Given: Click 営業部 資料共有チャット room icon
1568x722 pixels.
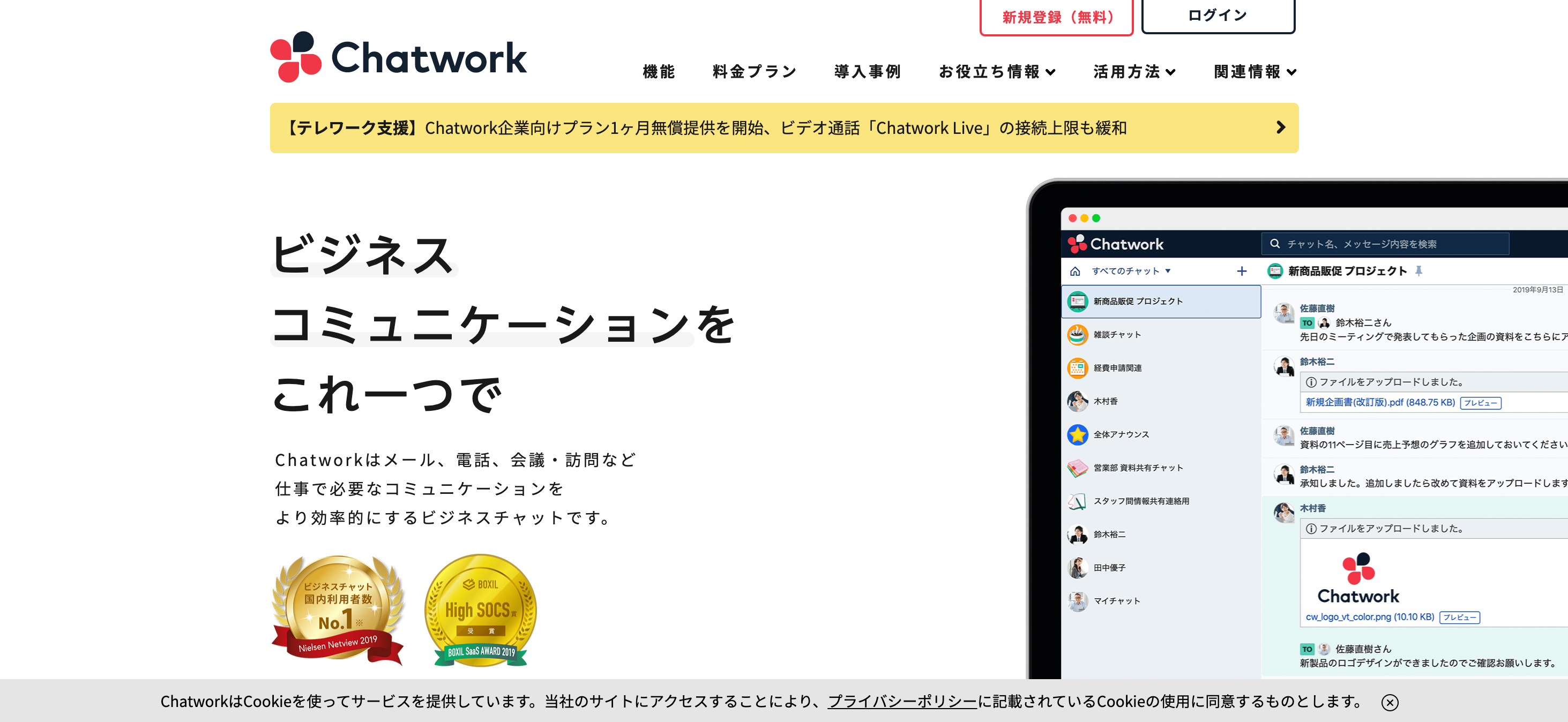Looking at the screenshot, I should [x=1077, y=468].
